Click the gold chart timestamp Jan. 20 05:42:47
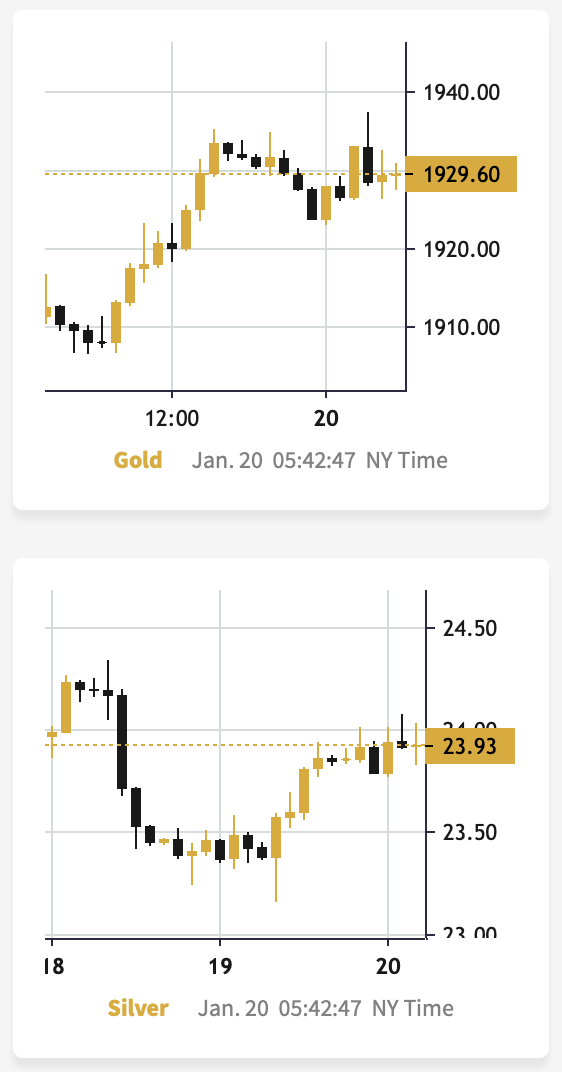This screenshot has height=1072, width=562. [273, 460]
